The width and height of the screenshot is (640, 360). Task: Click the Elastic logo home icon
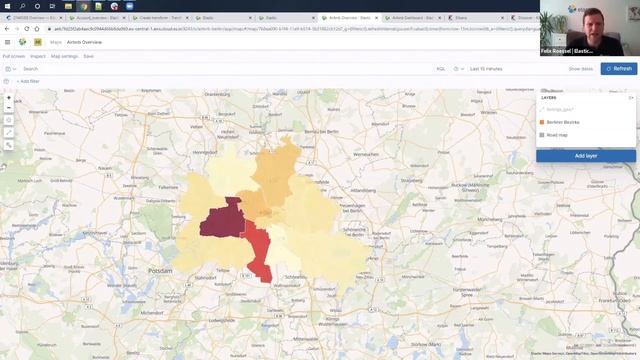pos(22,42)
